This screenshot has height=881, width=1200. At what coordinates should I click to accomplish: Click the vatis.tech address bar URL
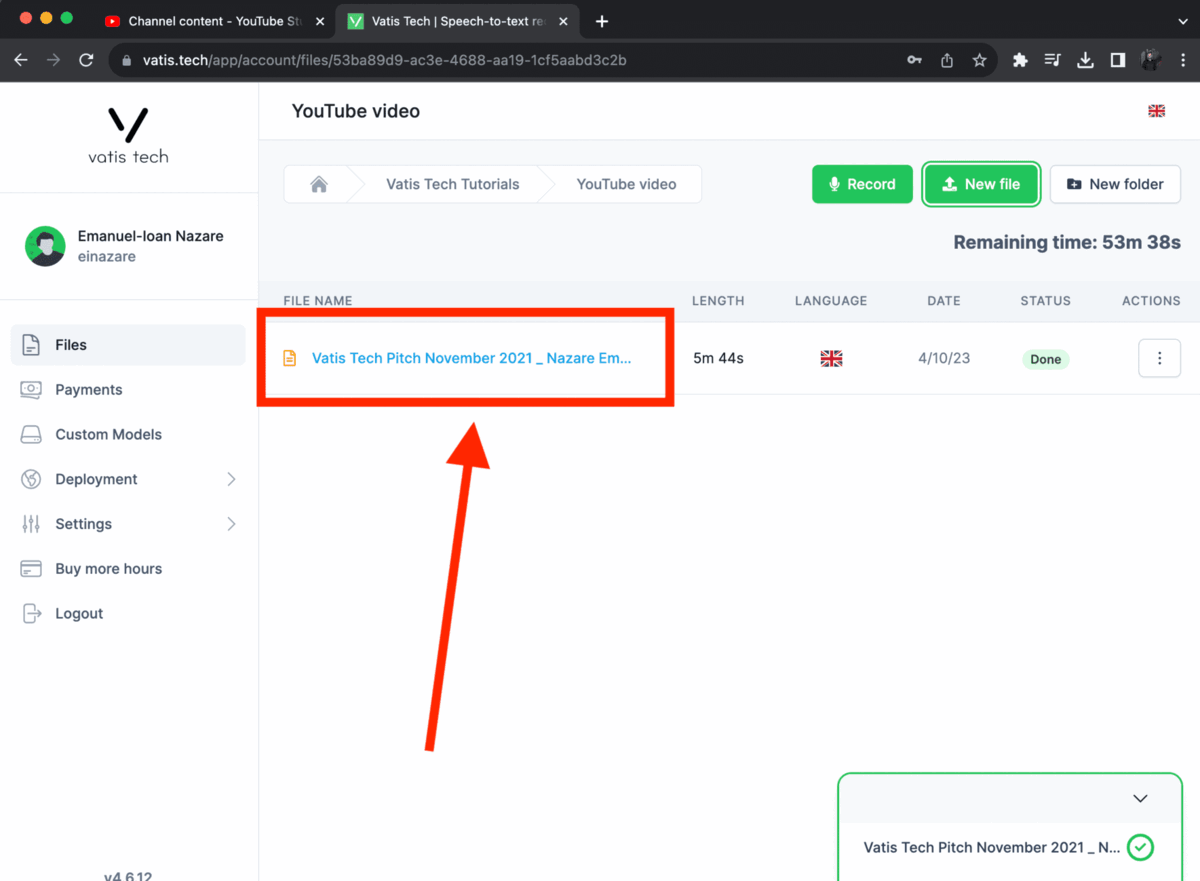pos(385,60)
